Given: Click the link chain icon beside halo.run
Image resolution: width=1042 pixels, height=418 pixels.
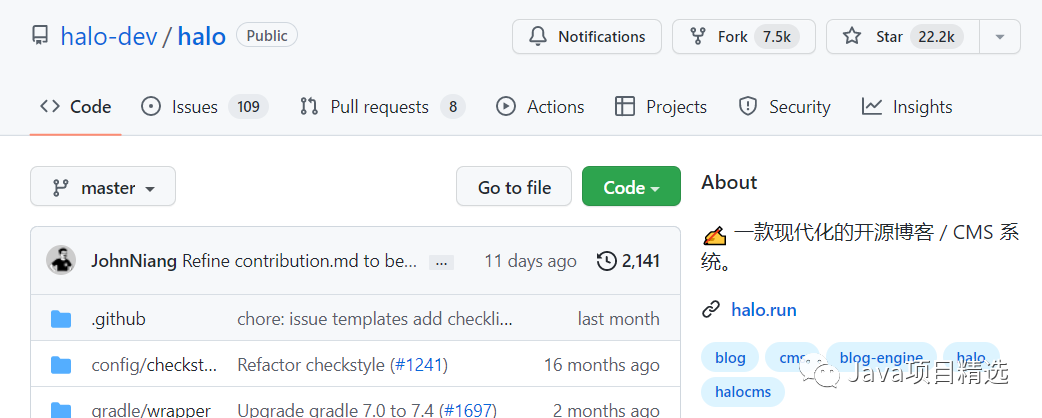Looking at the screenshot, I should pos(711,310).
